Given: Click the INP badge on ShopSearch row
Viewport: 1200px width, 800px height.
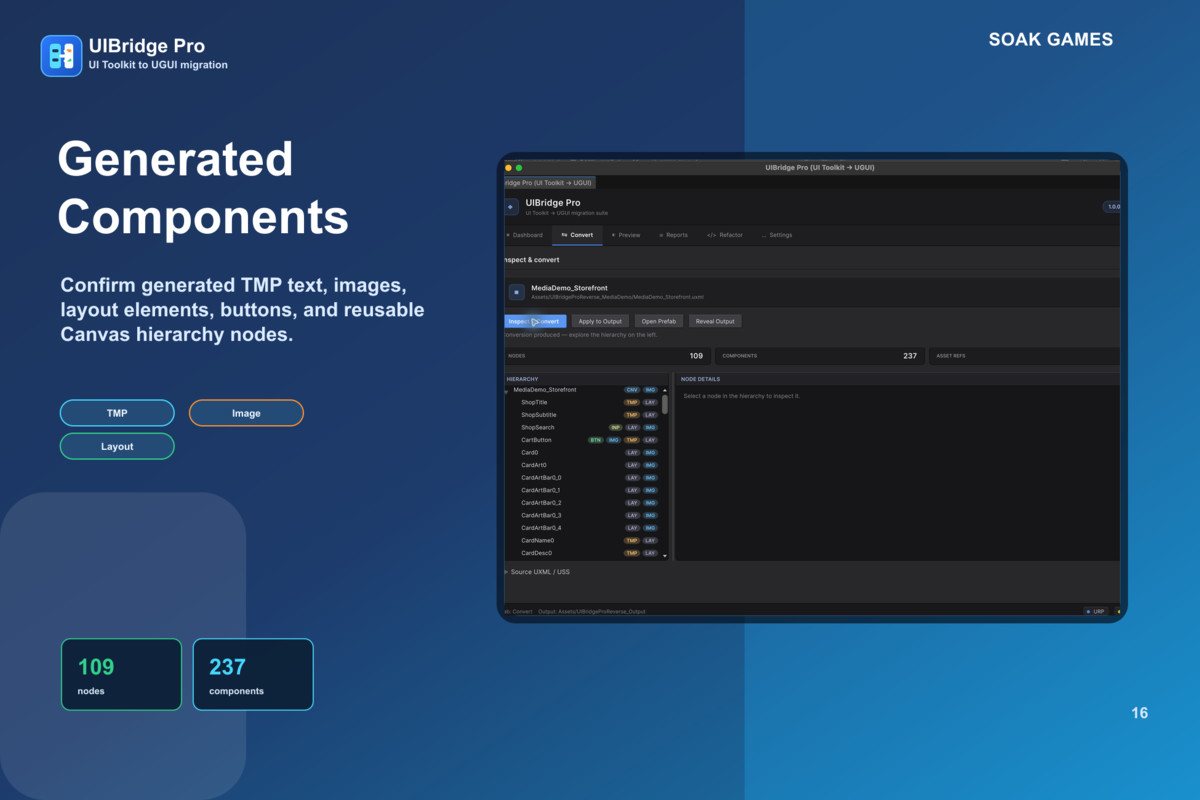Looking at the screenshot, I should [616, 427].
